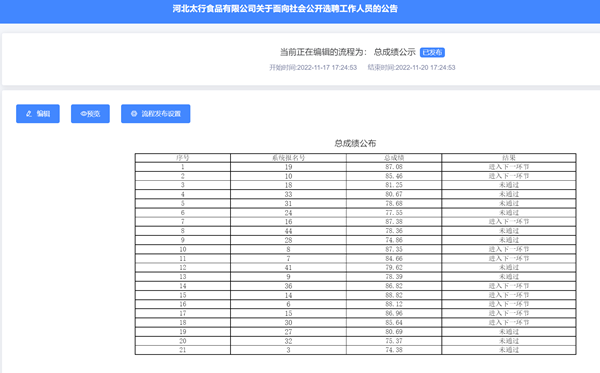This screenshot has height=373, width=600.
Task: Click the 总成绩 column header
Action: coord(394,158)
